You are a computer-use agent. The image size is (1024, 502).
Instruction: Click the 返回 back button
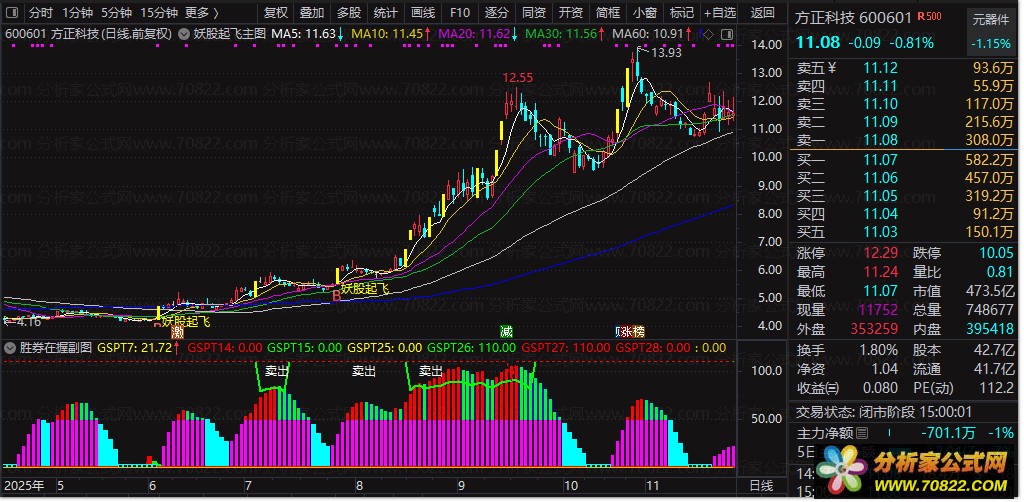pos(763,12)
